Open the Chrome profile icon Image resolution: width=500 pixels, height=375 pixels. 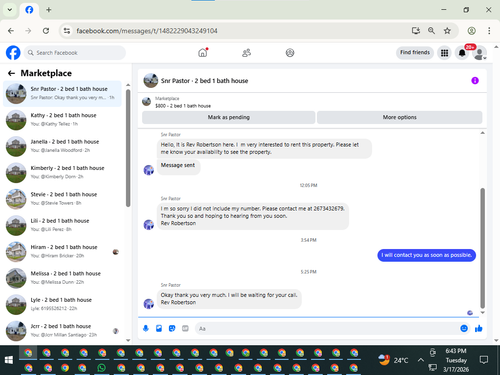471,31
